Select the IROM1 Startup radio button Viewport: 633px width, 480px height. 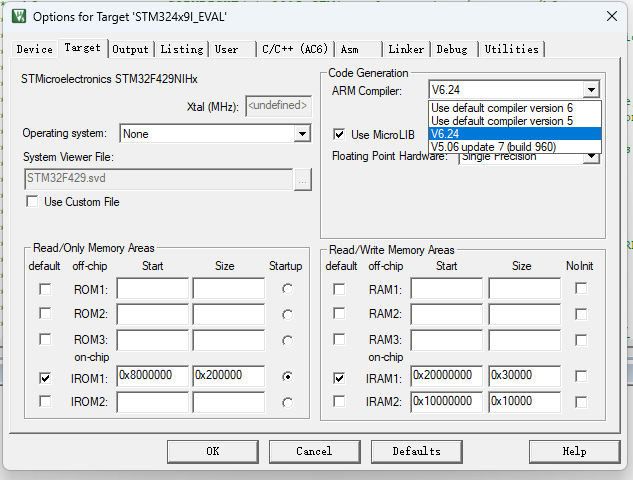(287, 377)
